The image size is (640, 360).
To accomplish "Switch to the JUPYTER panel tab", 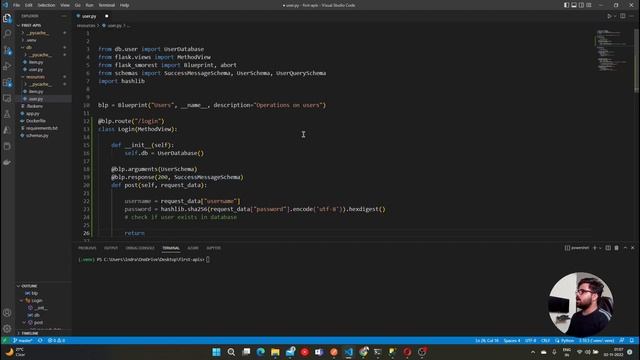I will pyautogui.click(x=213, y=248).
